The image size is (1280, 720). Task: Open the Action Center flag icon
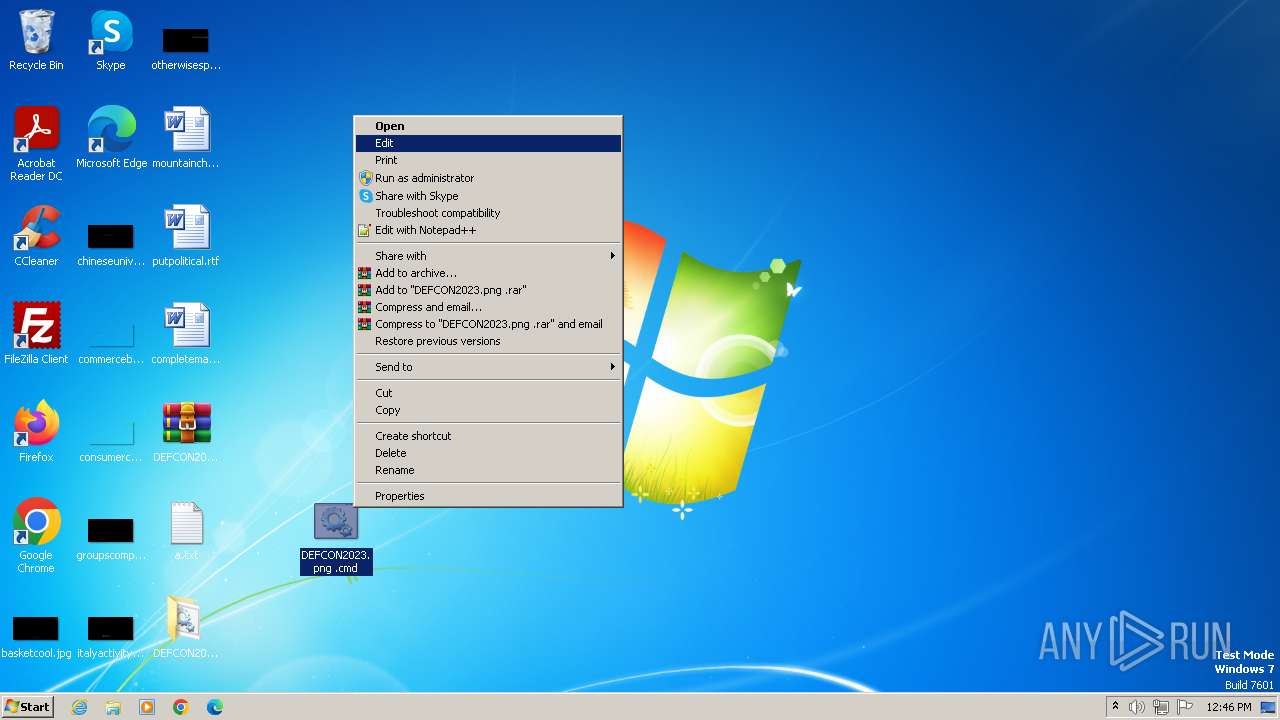(x=1185, y=707)
